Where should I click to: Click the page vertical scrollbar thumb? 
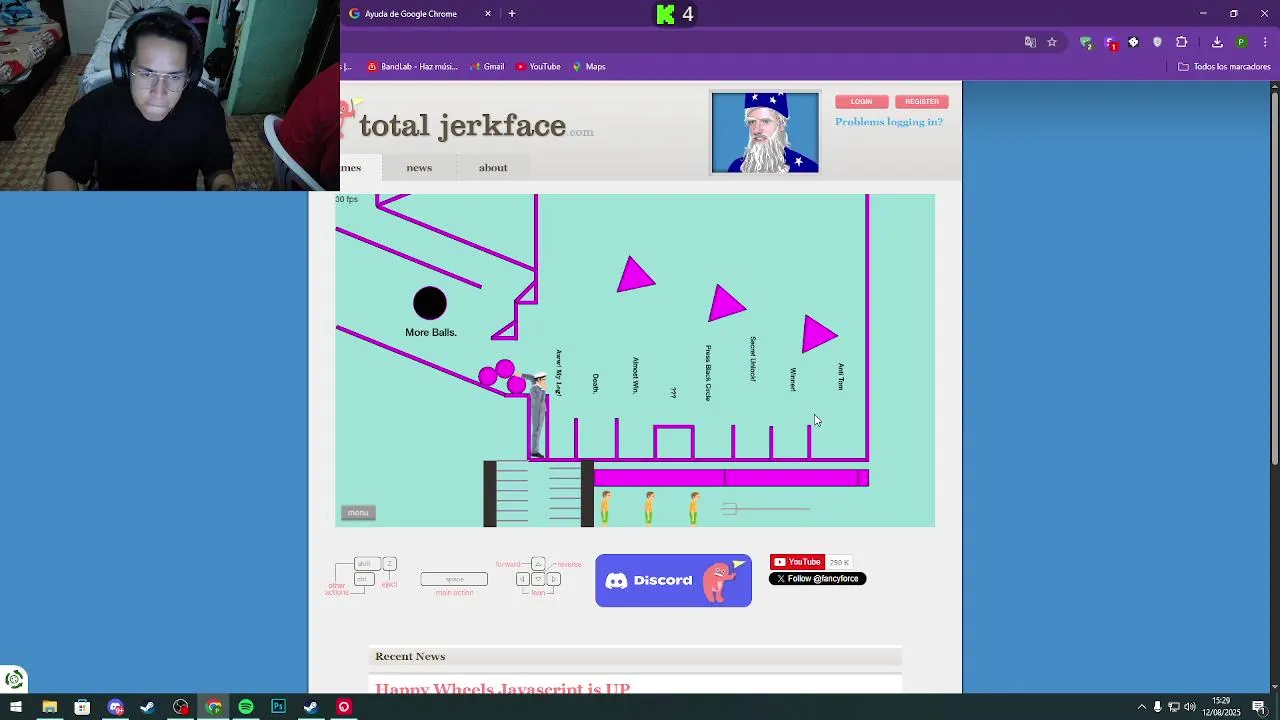tap(1274, 278)
